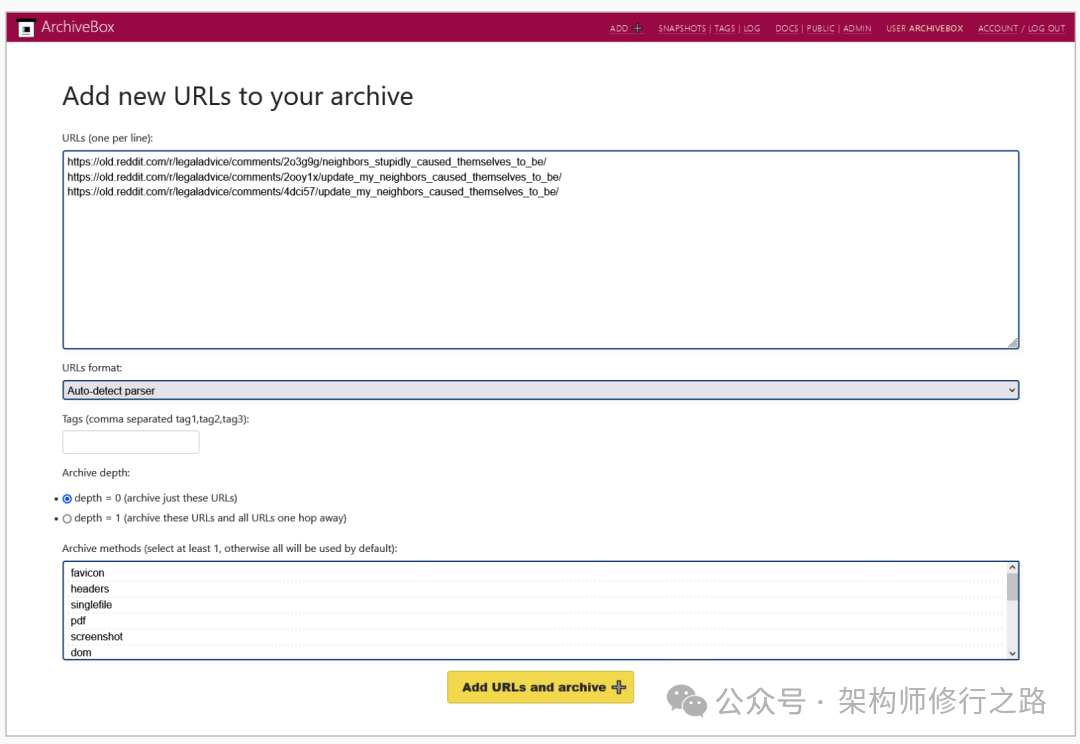Click the USER ARCHIVEBOX link
Viewport: 1080px width, 744px height.
pyautogui.click(x=924, y=28)
